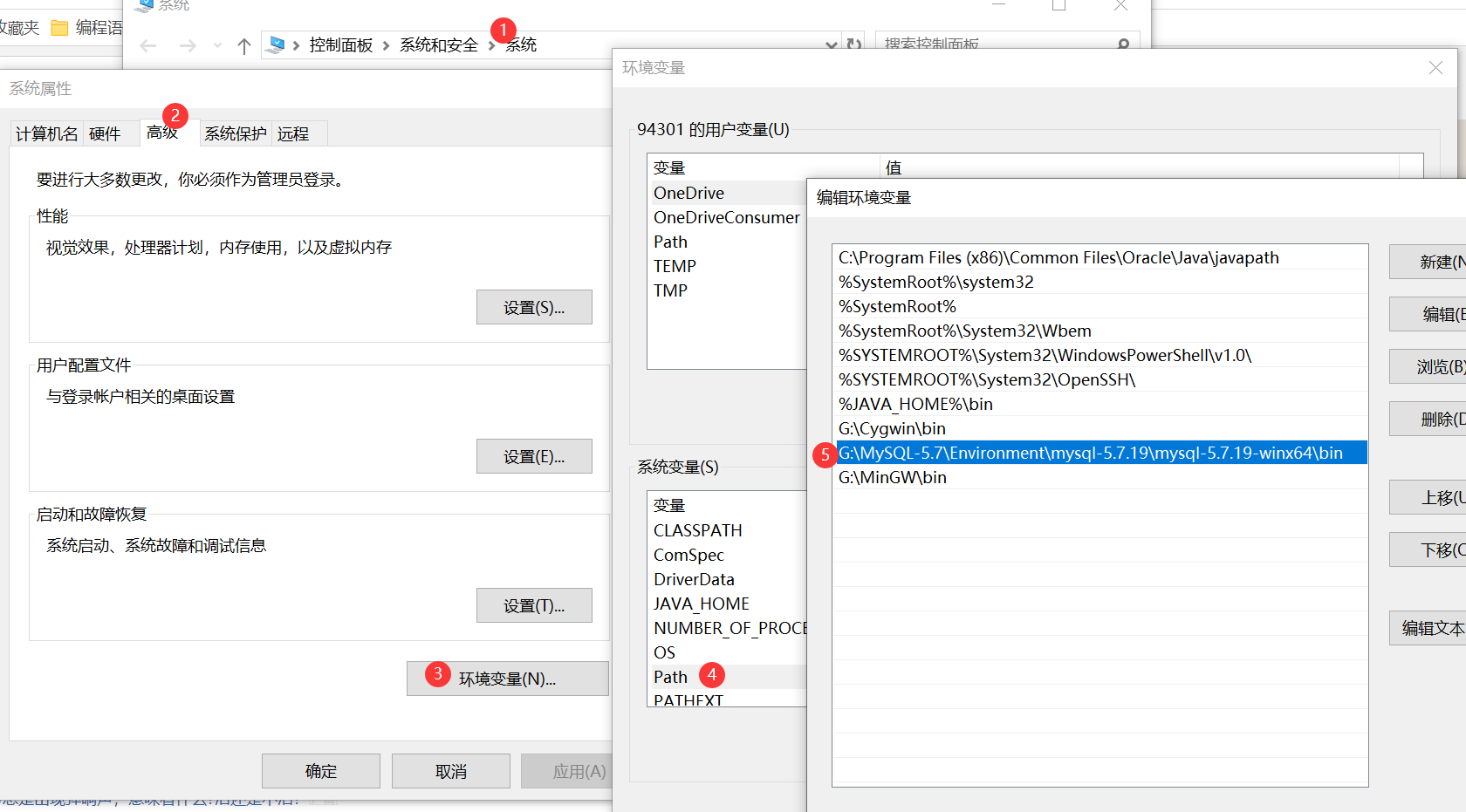Open 控制面板 breadcrumb
This screenshot has height=812, width=1466.
point(341,45)
